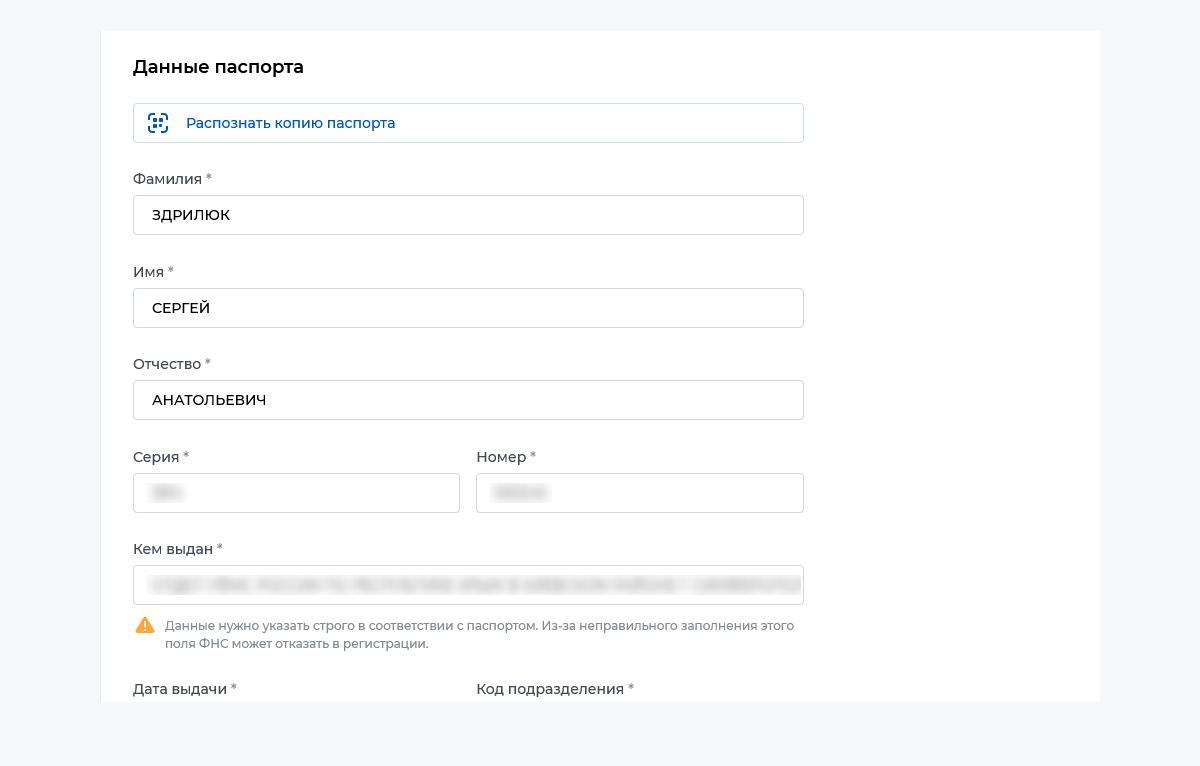Select the Отчество input field
This screenshot has width=1200, height=766.
click(x=468, y=400)
